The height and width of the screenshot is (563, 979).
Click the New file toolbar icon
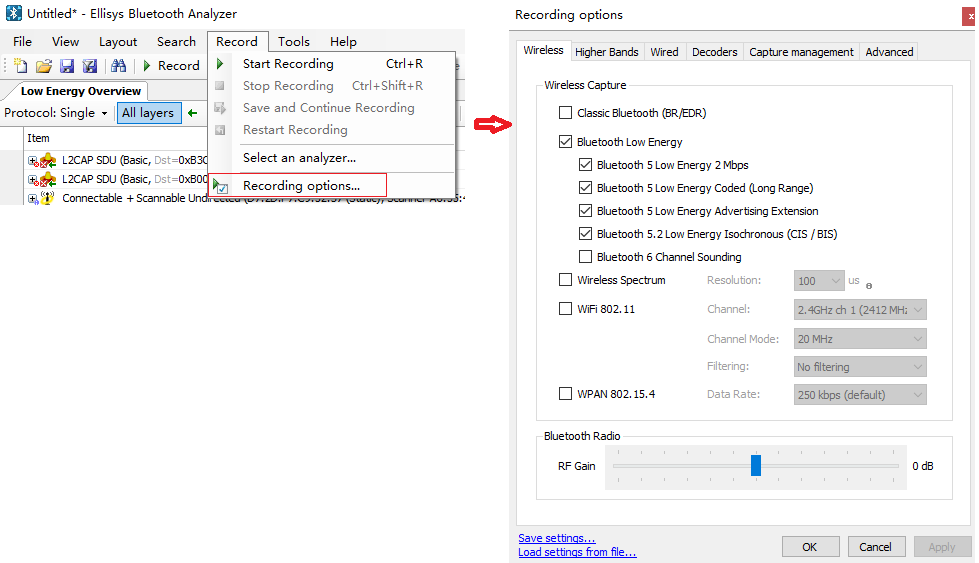(x=21, y=66)
